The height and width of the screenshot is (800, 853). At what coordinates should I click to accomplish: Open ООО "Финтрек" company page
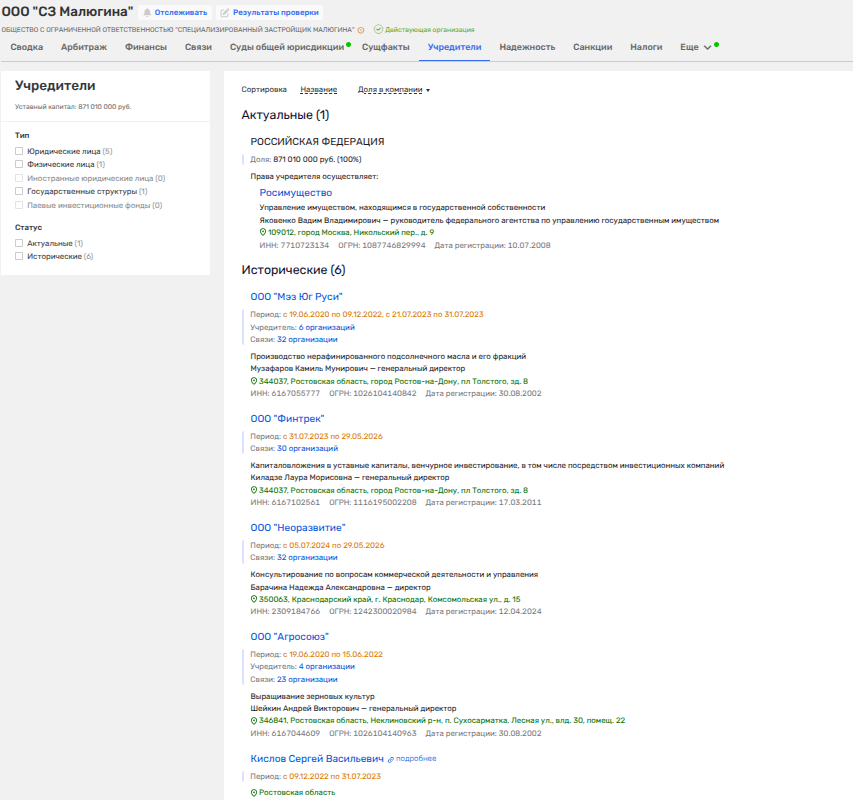[x=287, y=419]
